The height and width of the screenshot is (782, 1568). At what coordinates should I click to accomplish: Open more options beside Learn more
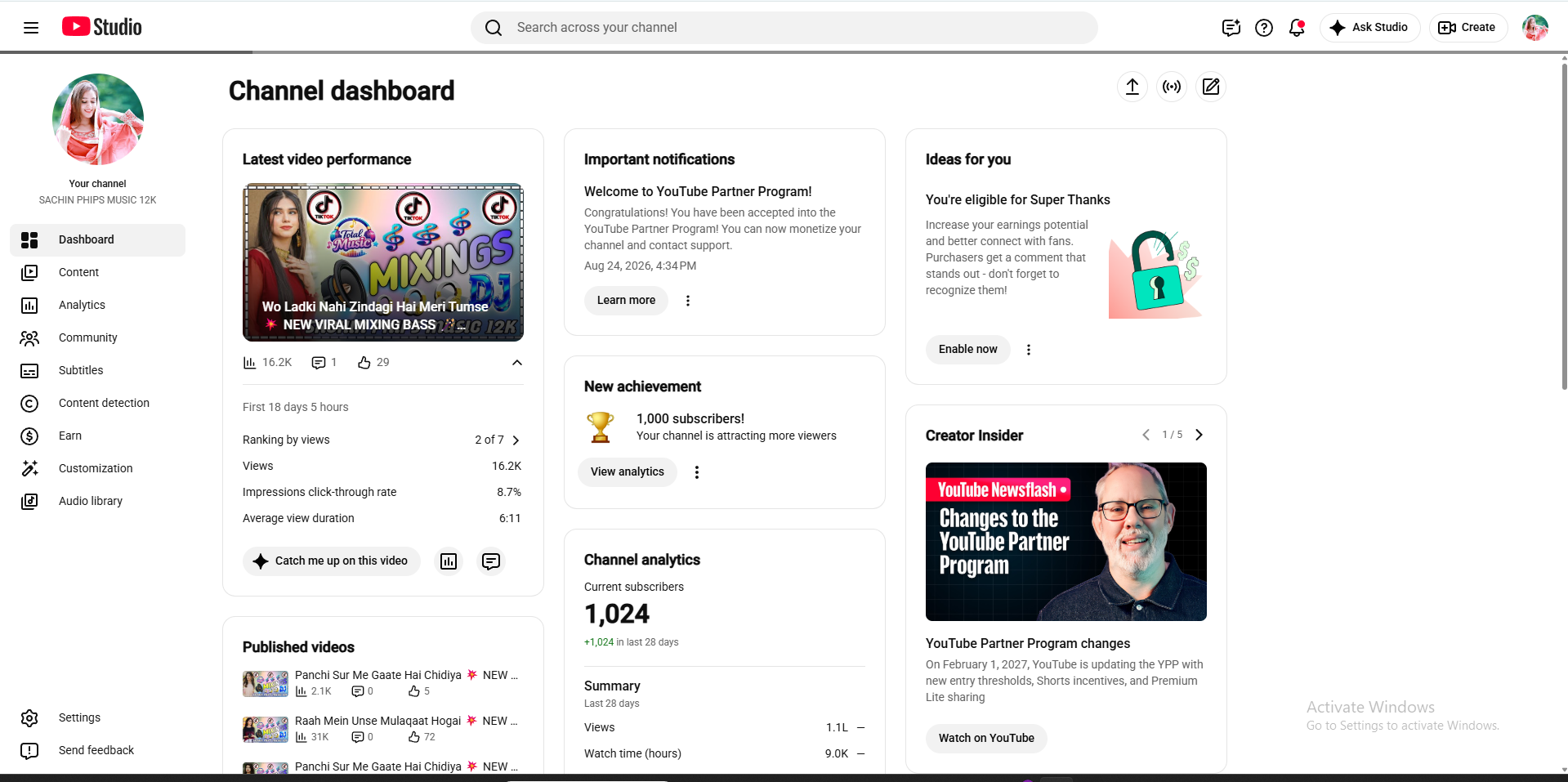point(688,301)
